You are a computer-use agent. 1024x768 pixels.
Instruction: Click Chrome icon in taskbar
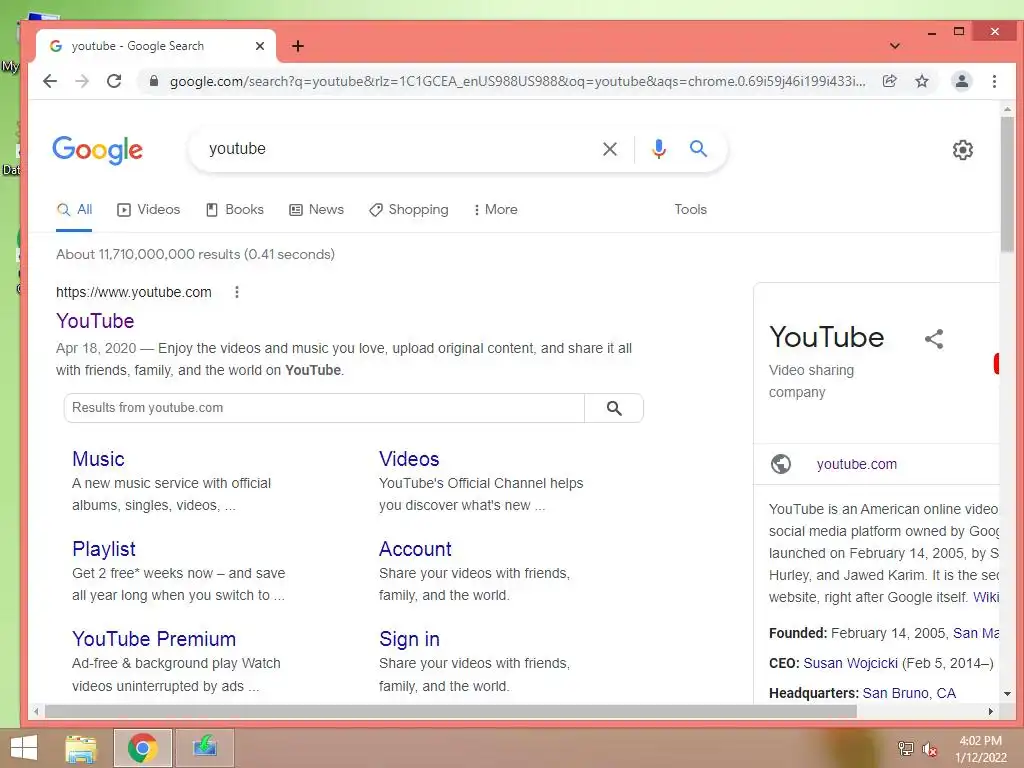142,748
